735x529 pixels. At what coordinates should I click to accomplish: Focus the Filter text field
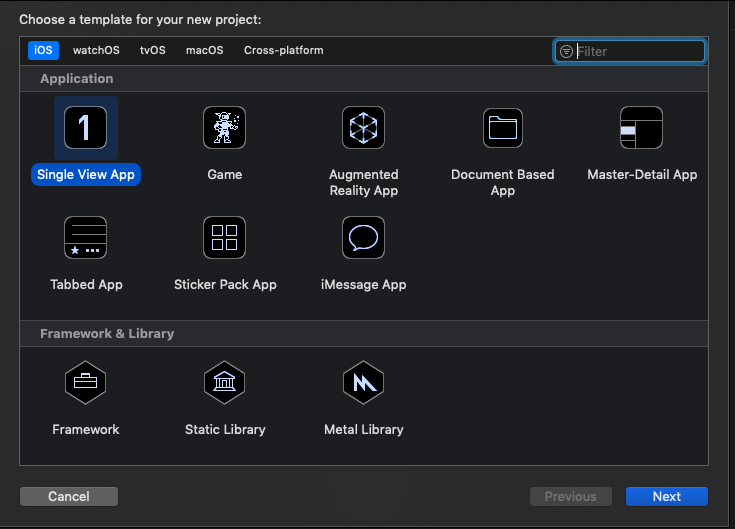click(630, 51)
